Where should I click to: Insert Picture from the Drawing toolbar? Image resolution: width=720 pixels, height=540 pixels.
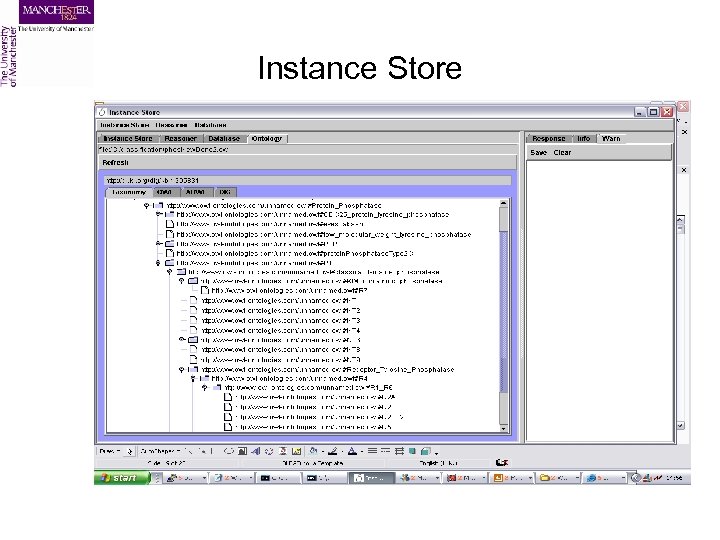click(296, 451)
